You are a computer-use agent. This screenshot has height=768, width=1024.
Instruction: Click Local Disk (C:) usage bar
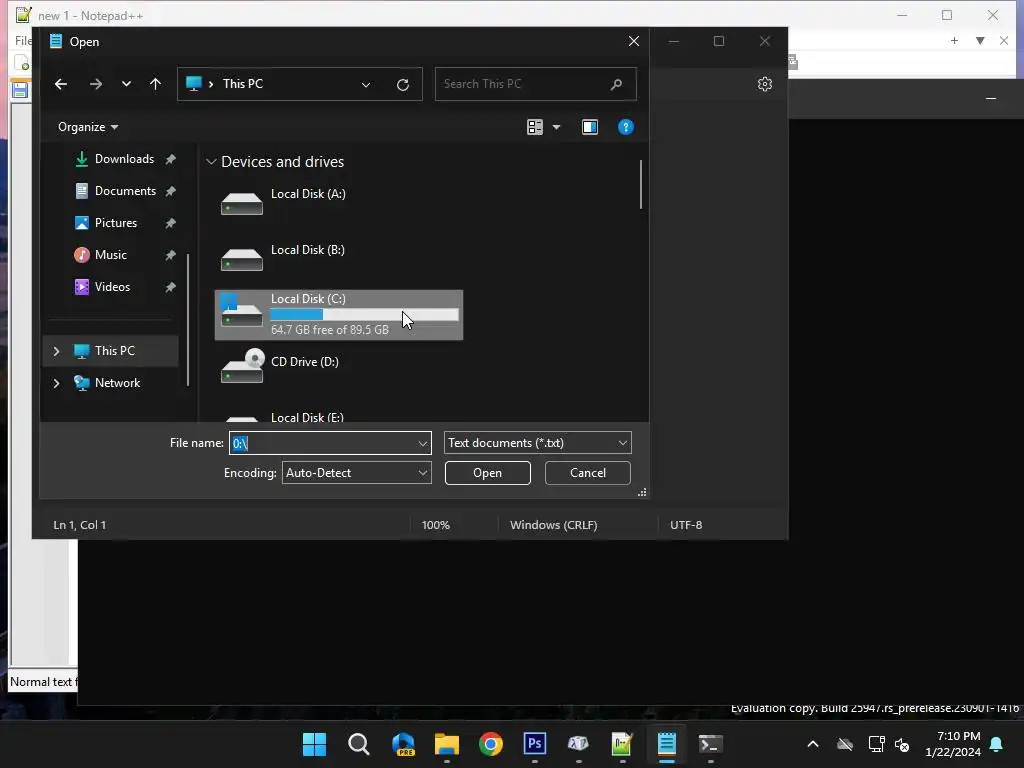coord(364,315)
